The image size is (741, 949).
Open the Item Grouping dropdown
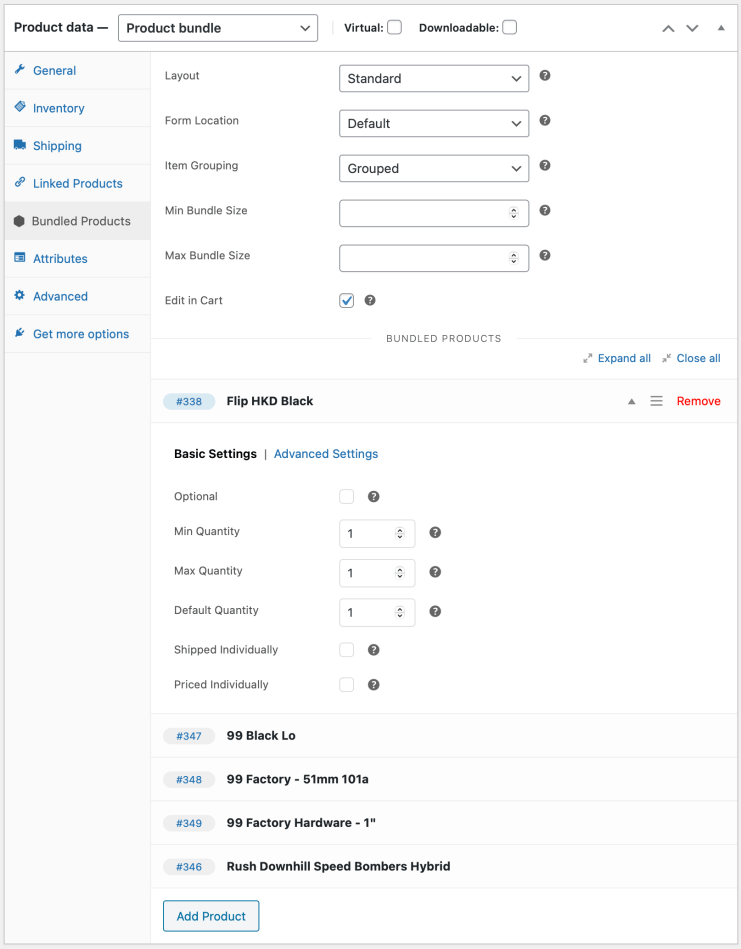click(x=434, y=169)
